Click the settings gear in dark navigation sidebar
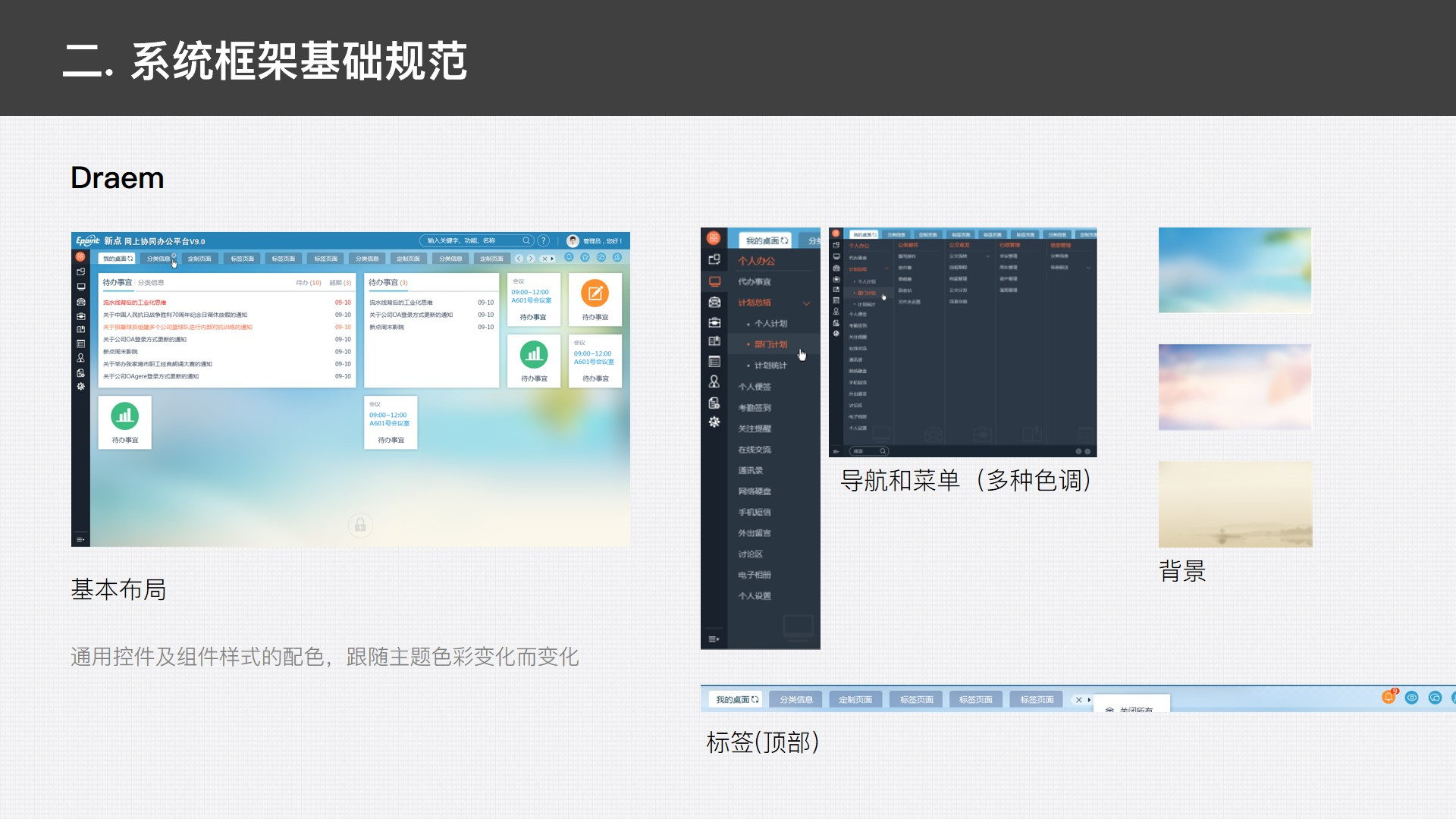This screenshot has width=1456, height=819. (714, 422)
